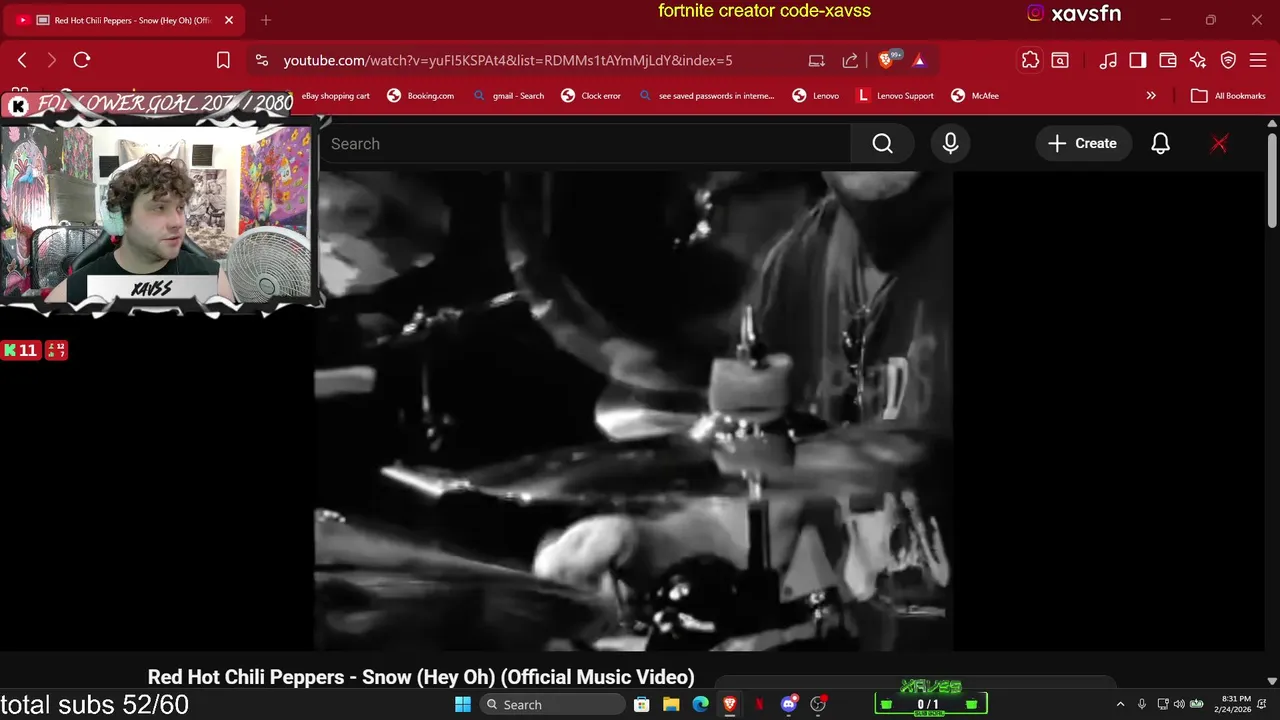1280x720 pixels.
Task: Open the Brave Rewards triangle icon
Action: [919, 60]
